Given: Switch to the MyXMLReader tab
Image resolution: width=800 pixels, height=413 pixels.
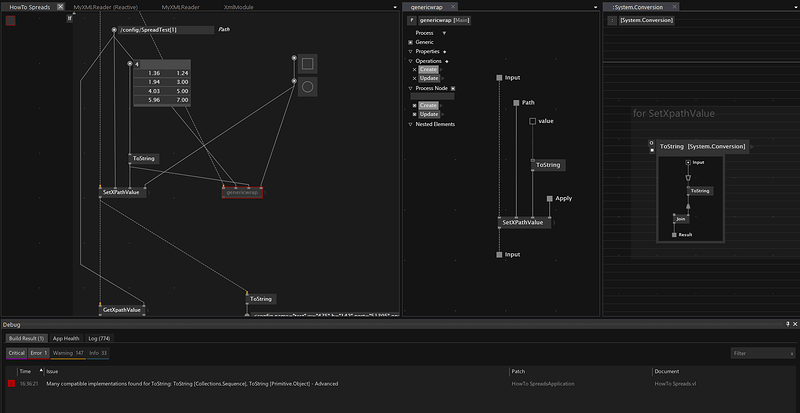Looking at the screenshot, I should [x=181, y=7].
